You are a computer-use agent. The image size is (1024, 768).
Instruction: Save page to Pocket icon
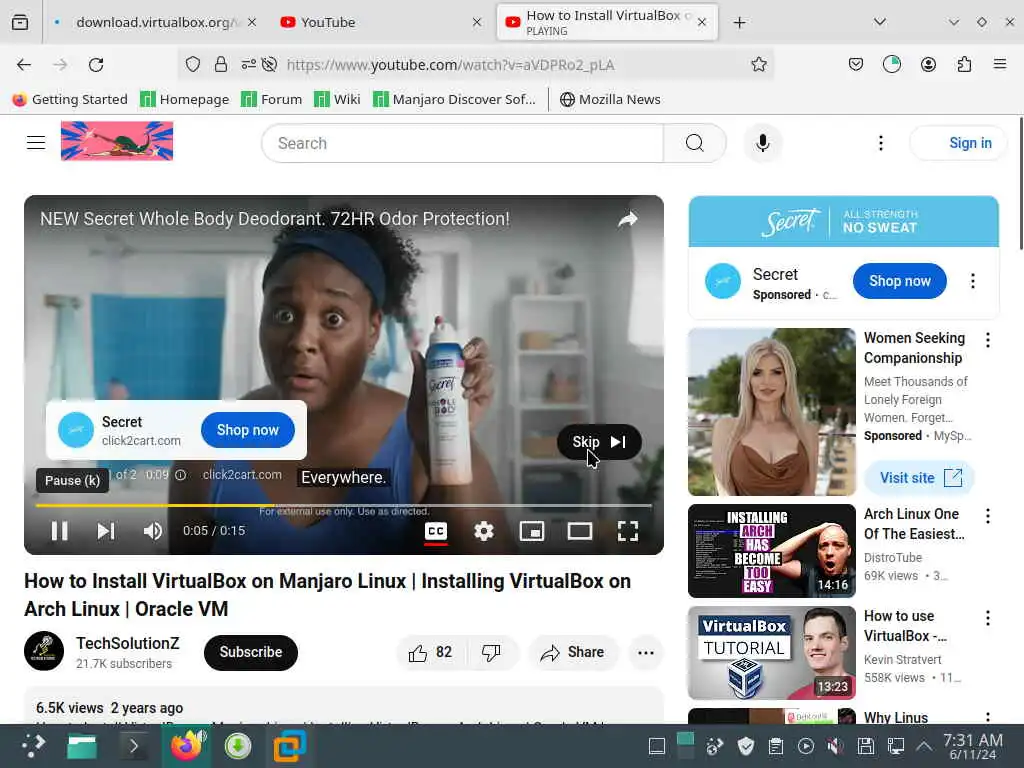pyautogui.click(x=856, y=64)
